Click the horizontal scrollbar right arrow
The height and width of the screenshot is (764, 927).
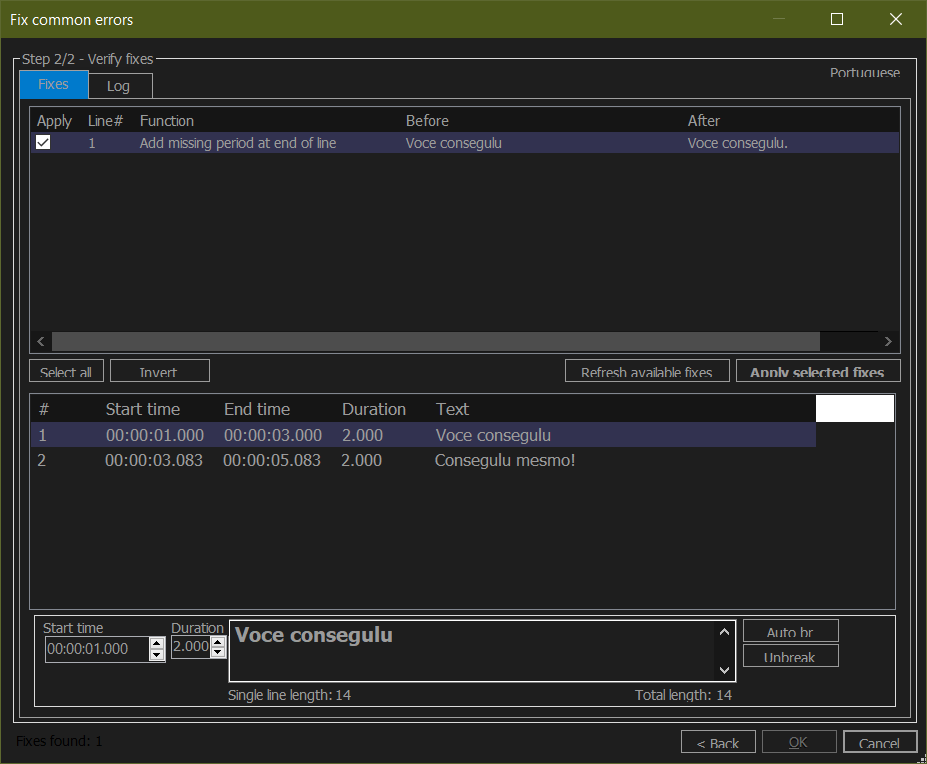click(887, 341)
